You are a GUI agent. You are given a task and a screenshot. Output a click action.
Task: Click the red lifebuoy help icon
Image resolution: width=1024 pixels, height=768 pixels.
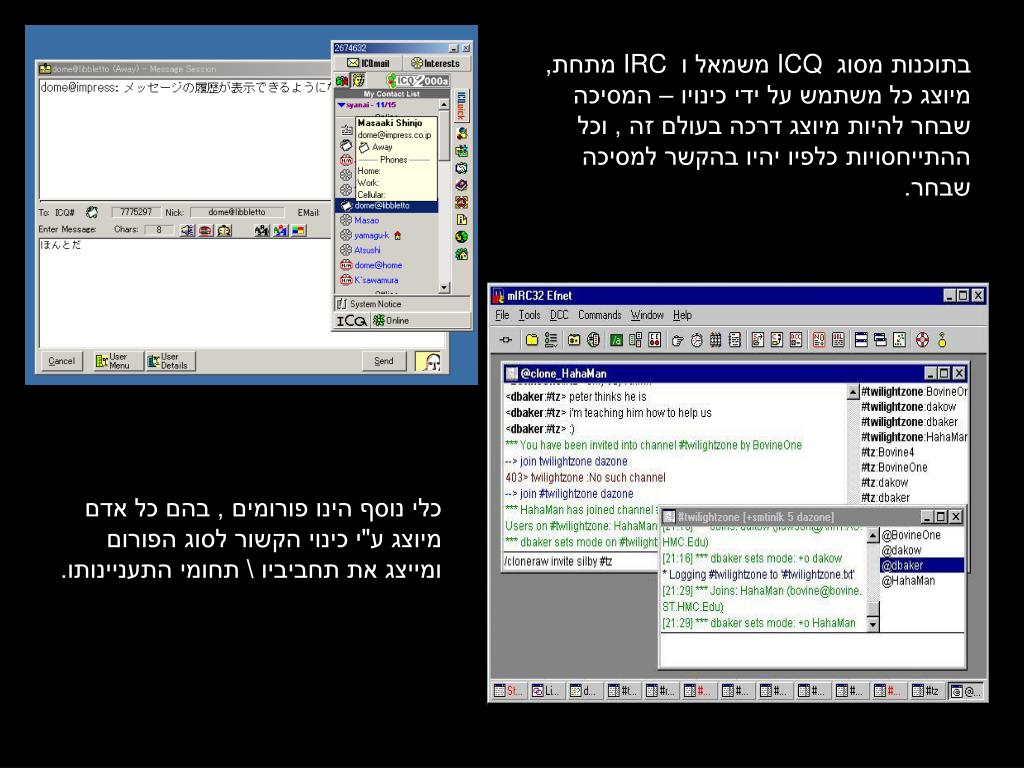(x=922, y=340)
